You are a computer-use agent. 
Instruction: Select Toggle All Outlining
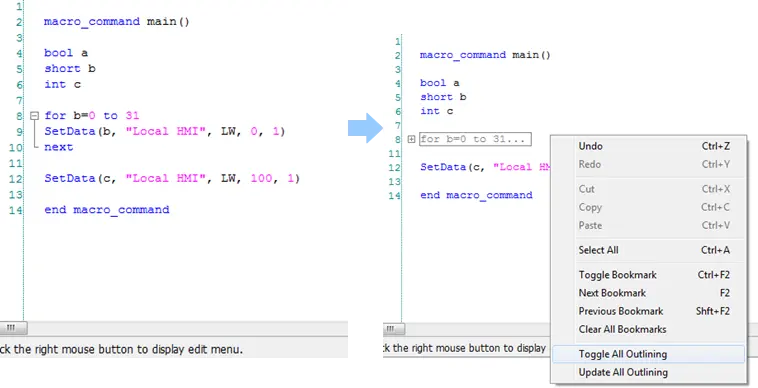pyautogui.click(x=648, y=354)
